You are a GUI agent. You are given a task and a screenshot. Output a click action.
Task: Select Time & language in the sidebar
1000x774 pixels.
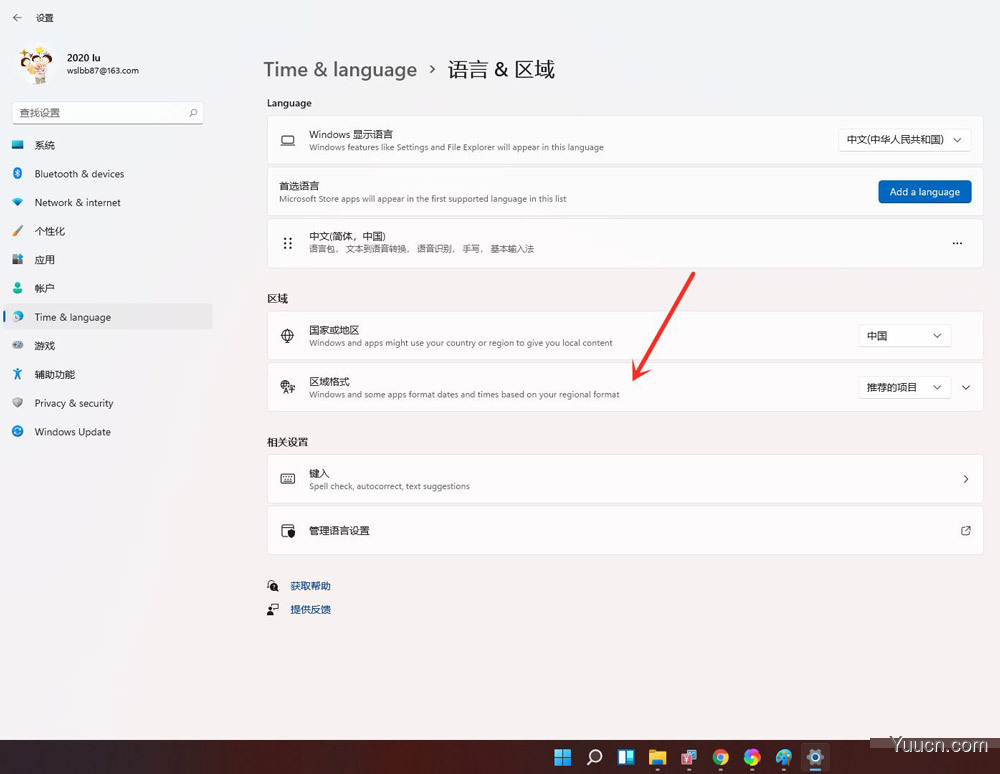tap(108, 317)
